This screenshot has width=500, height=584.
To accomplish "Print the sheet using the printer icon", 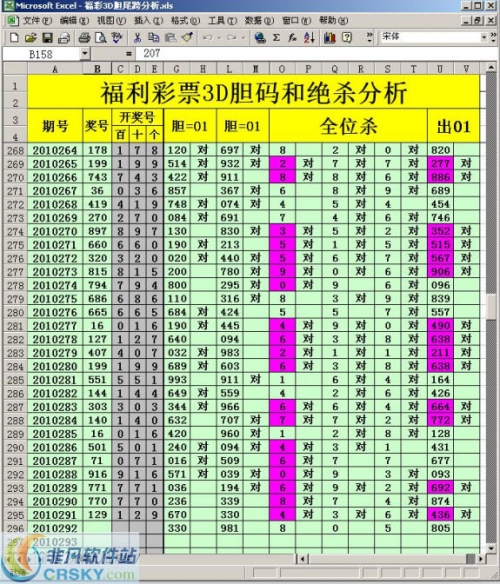I will (x=84, y=38).
